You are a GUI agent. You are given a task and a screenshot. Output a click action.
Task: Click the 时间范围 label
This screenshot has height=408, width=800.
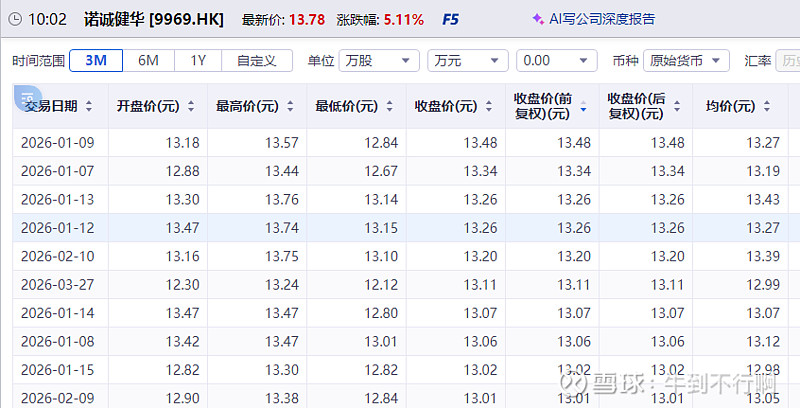coord(39,61)
